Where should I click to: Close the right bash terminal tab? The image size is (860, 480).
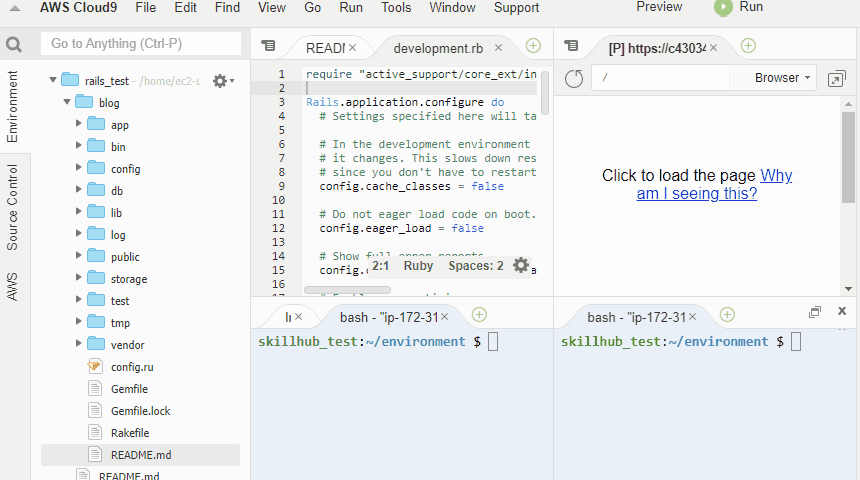692,317
